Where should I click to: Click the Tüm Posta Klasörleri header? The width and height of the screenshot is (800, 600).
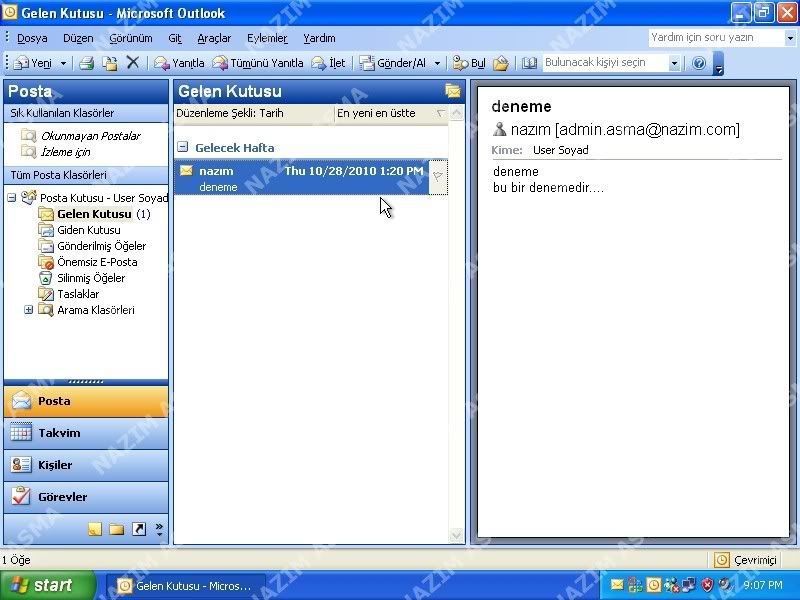86,175
